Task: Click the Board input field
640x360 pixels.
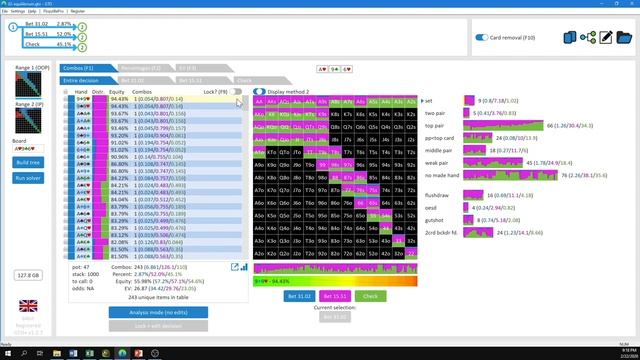Action: 28,149
